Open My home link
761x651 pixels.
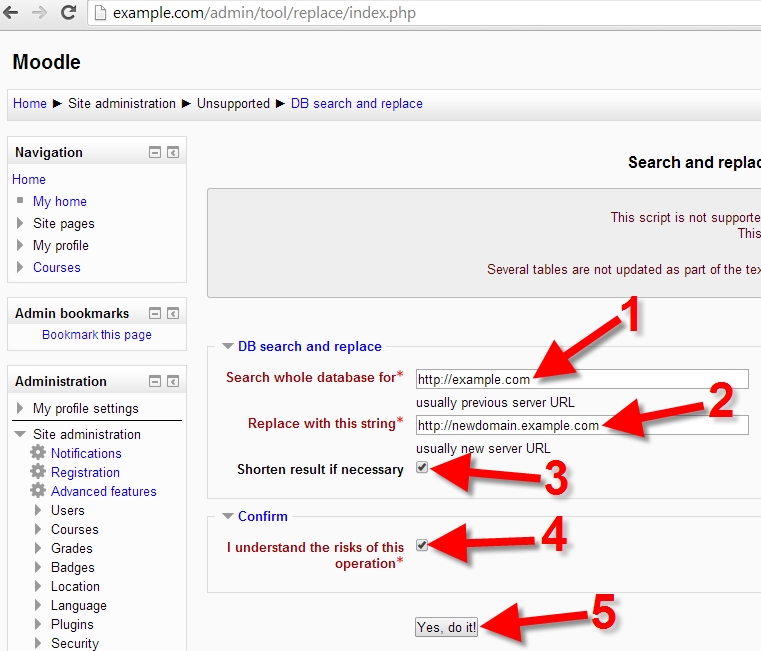[x=60, y=201]
